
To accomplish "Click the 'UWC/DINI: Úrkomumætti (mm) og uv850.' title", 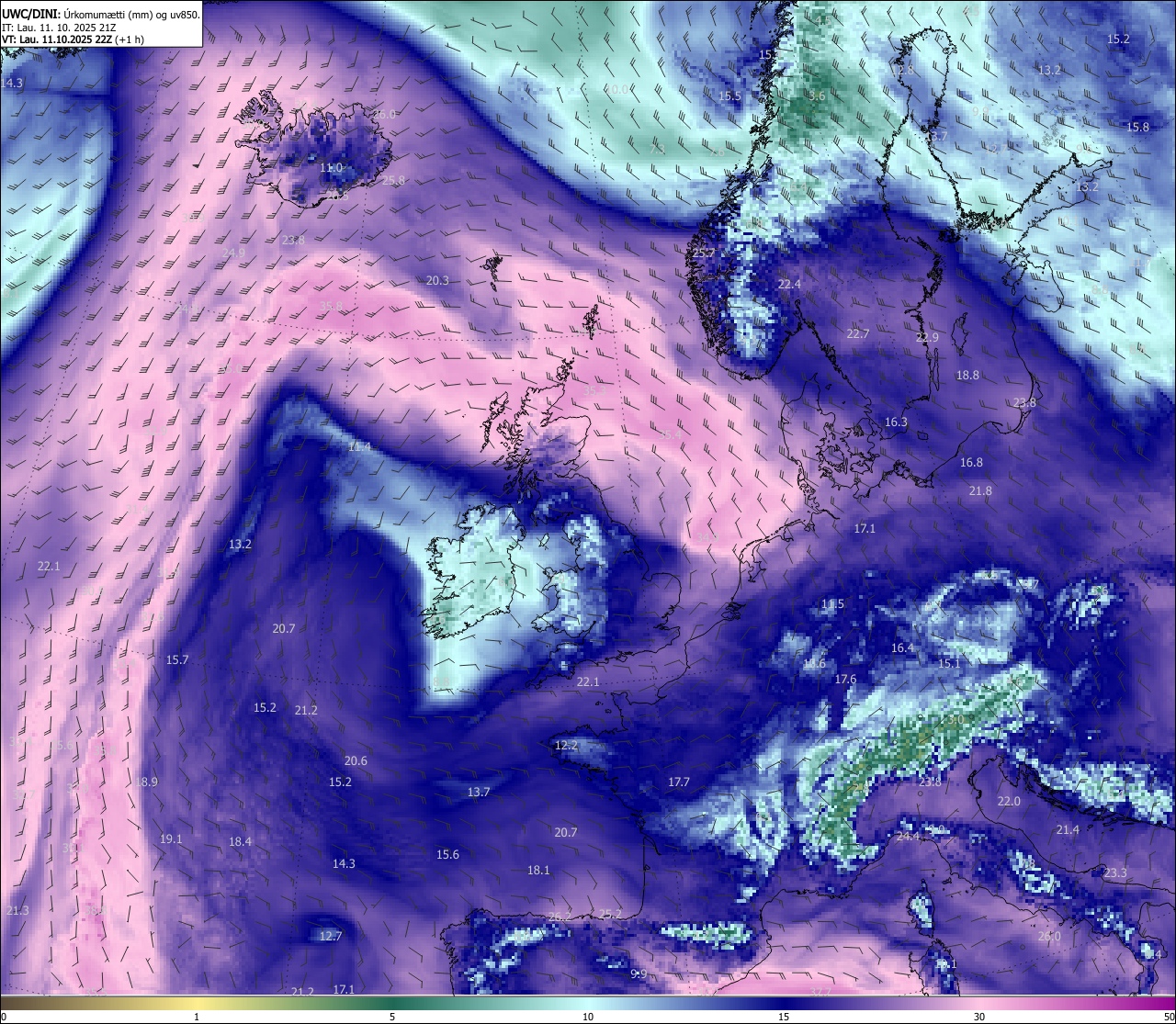I will coord(101,14).
